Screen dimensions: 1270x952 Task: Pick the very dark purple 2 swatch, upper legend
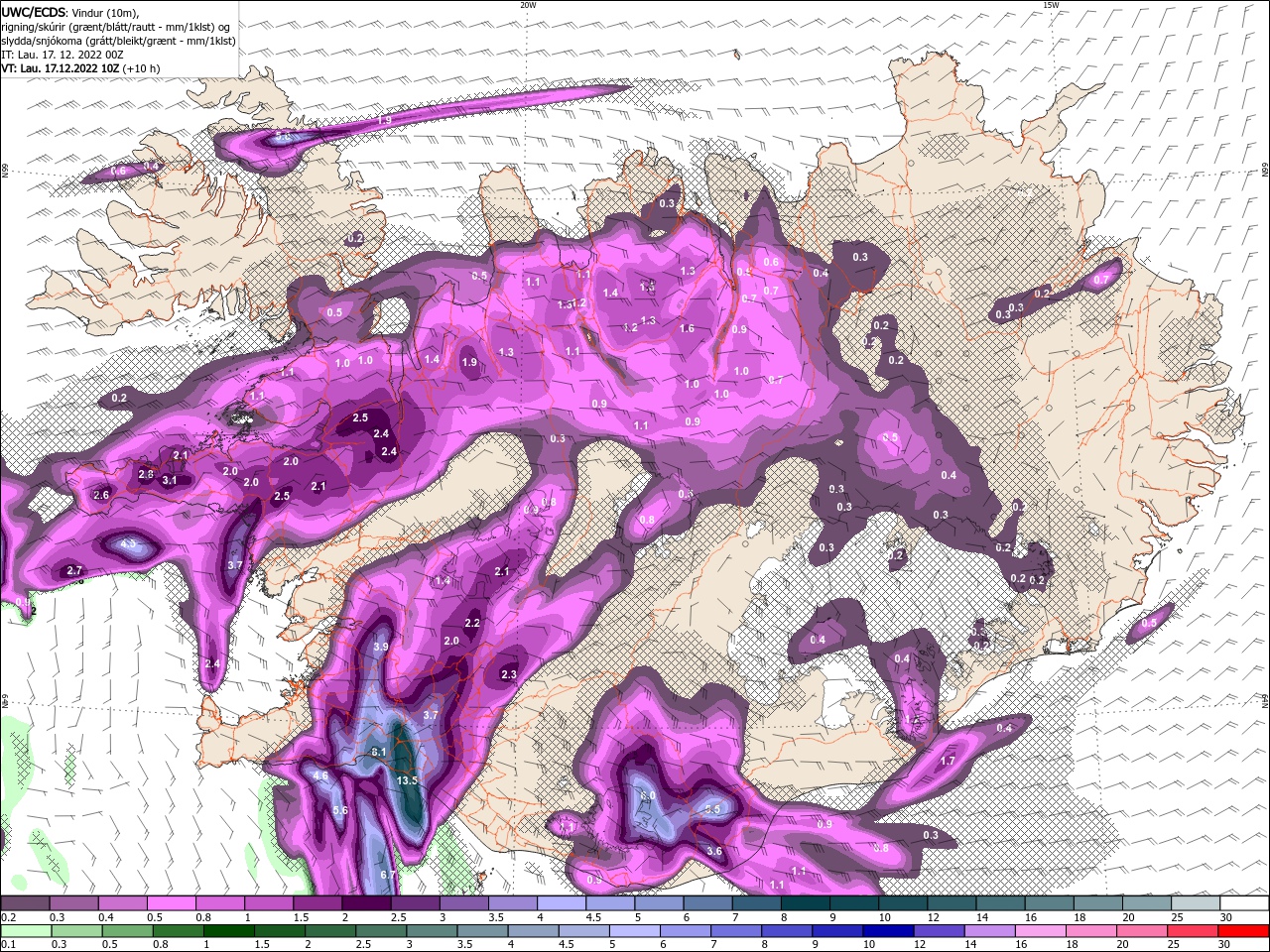(366, 903)
